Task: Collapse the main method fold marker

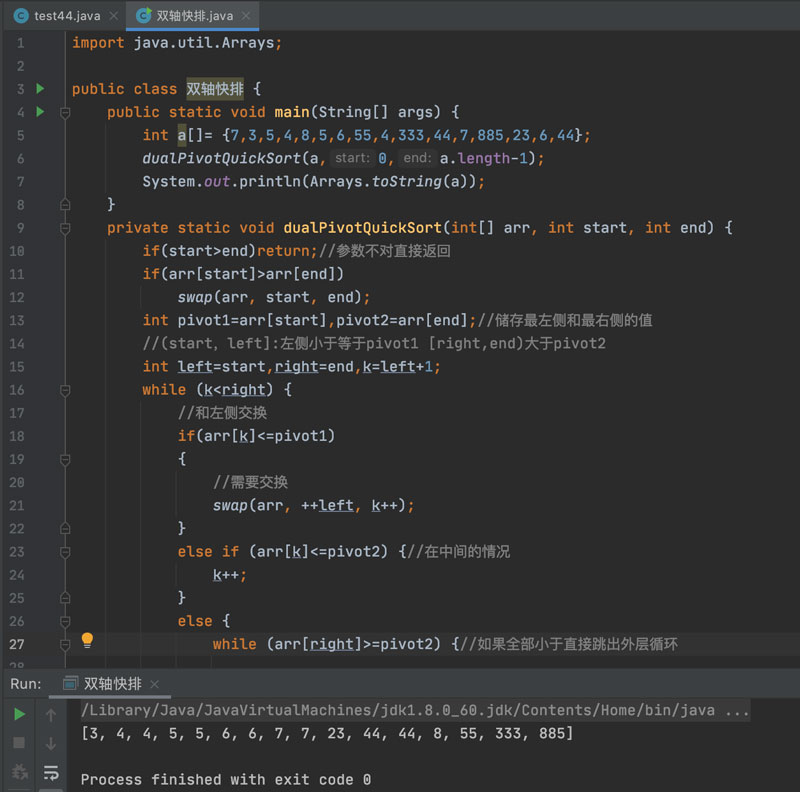Action: 65,112
